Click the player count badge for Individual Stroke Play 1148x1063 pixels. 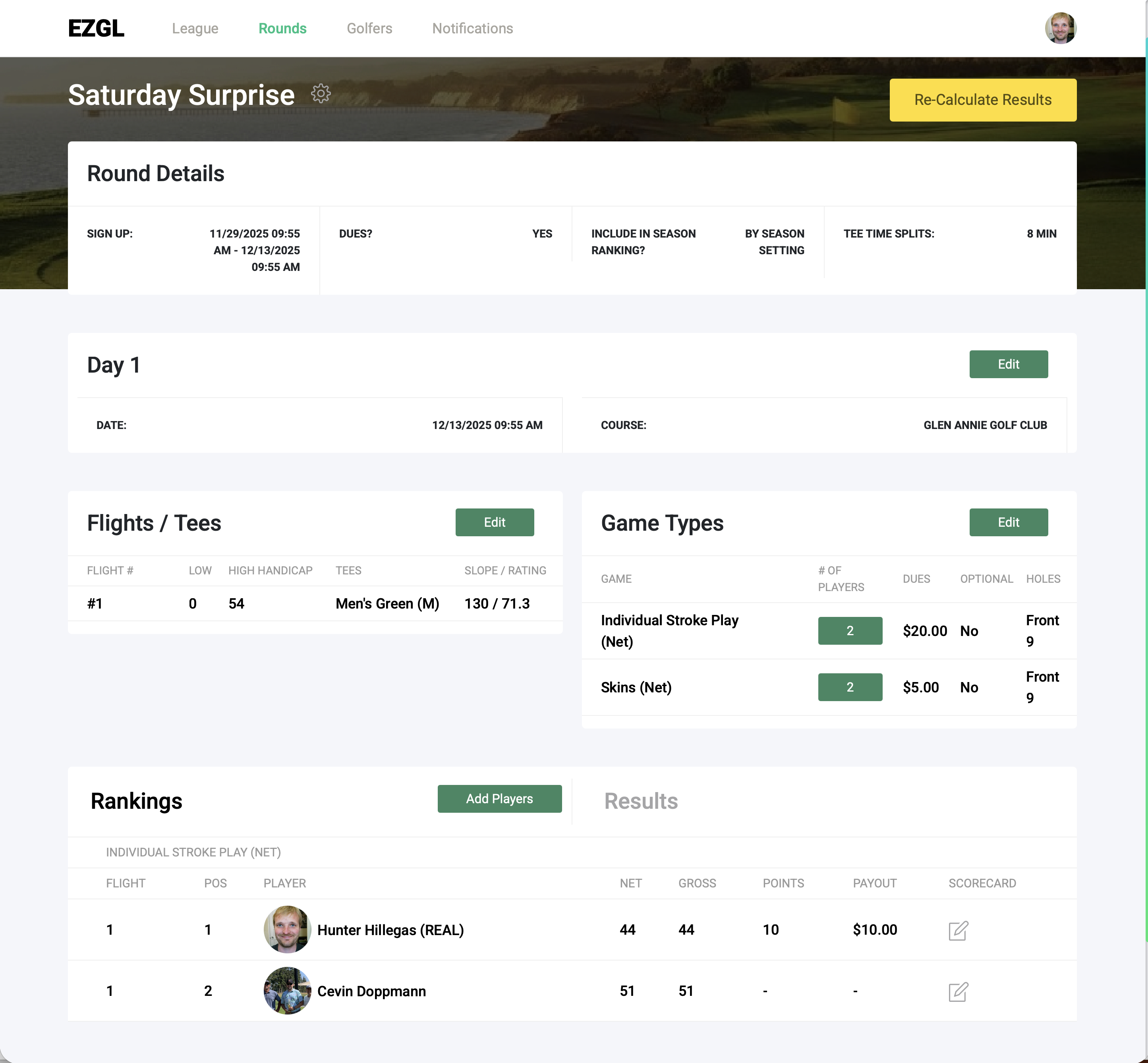pos(850,630)
